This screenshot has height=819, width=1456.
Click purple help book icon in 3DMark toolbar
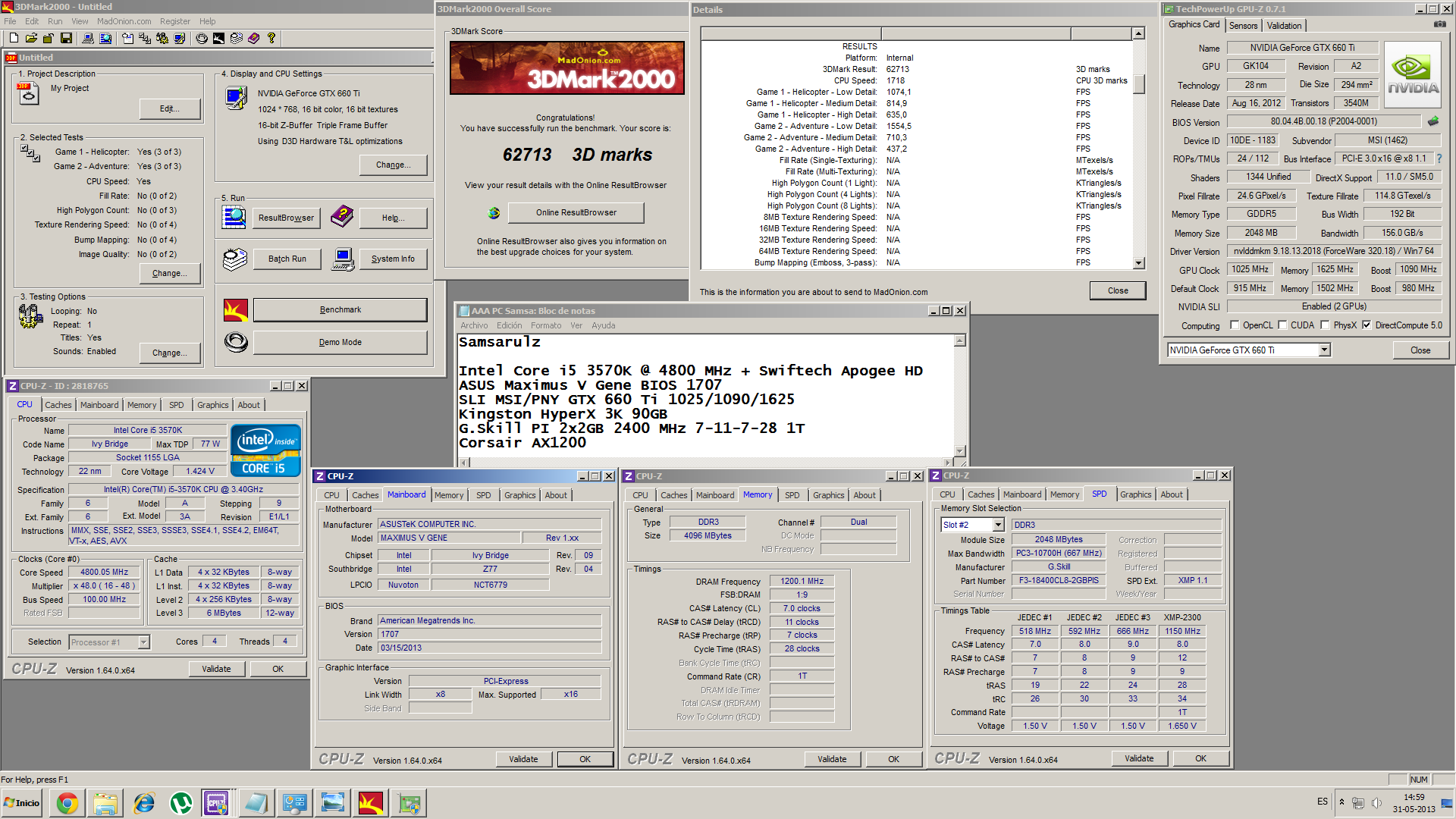(254, 38)
